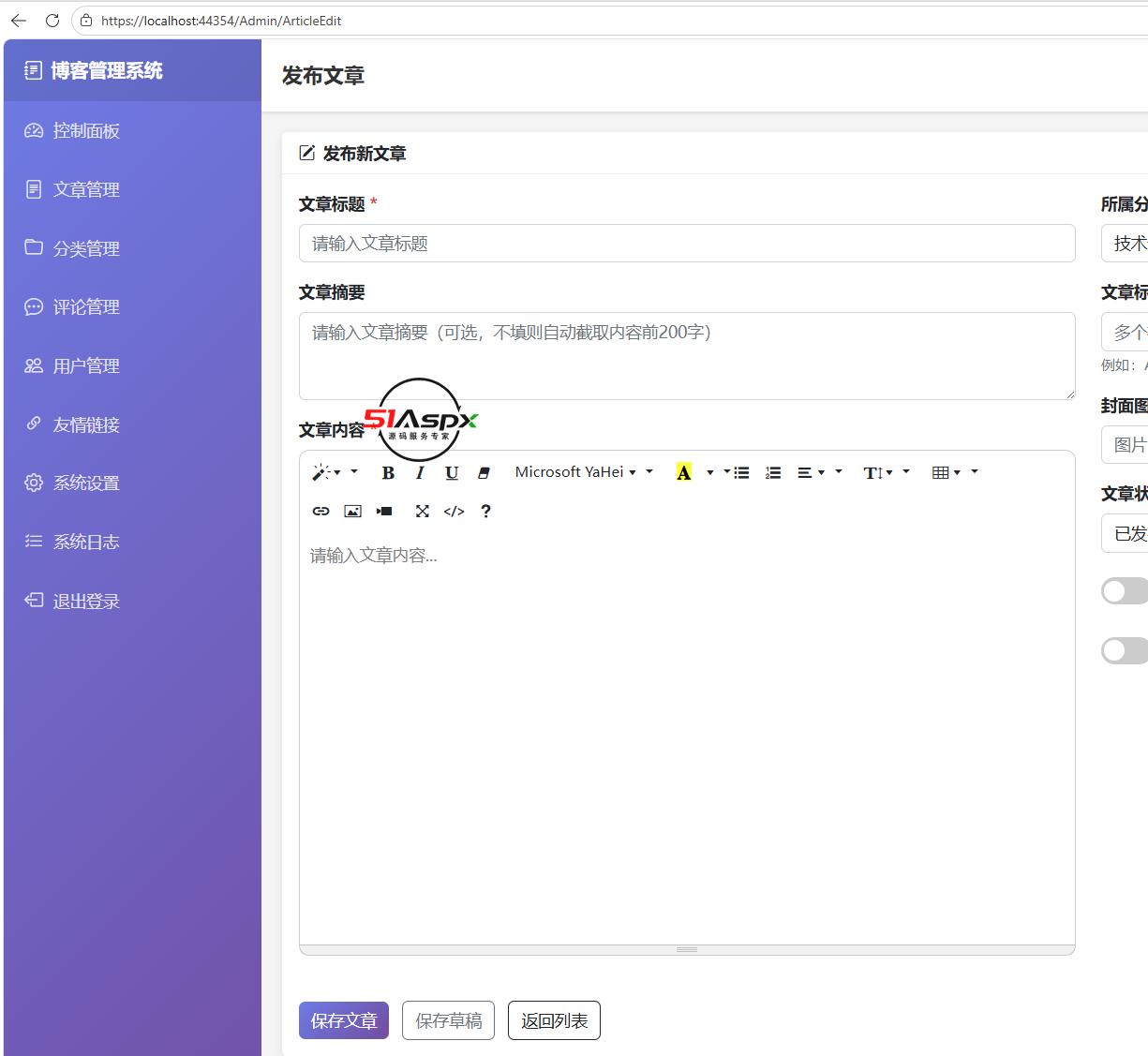Viewport: 1148px width, 1056px height.
Task: Toggle the unordered bullet list button
Action: 741,473
